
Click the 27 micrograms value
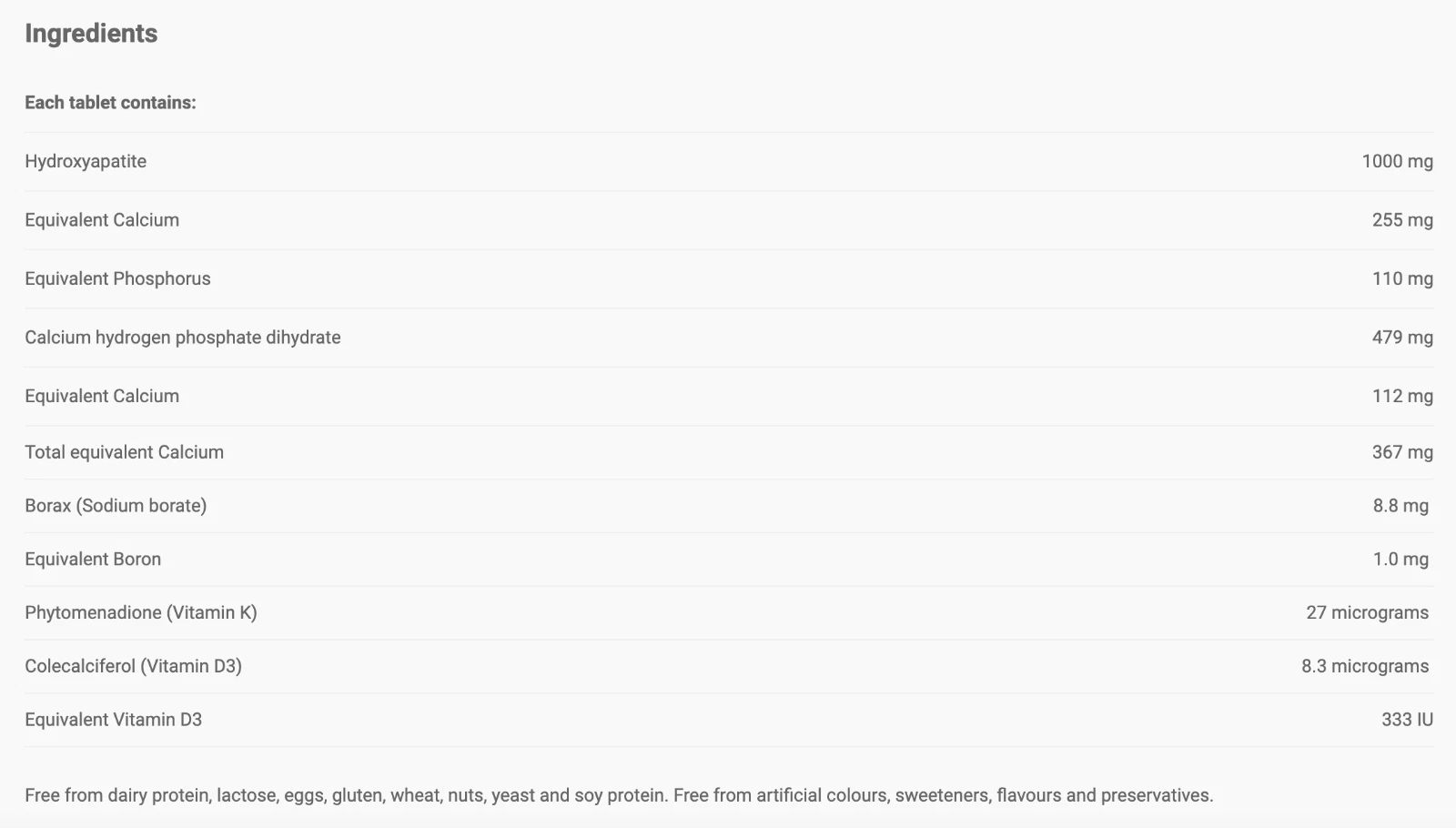(x=1367, y=612)
